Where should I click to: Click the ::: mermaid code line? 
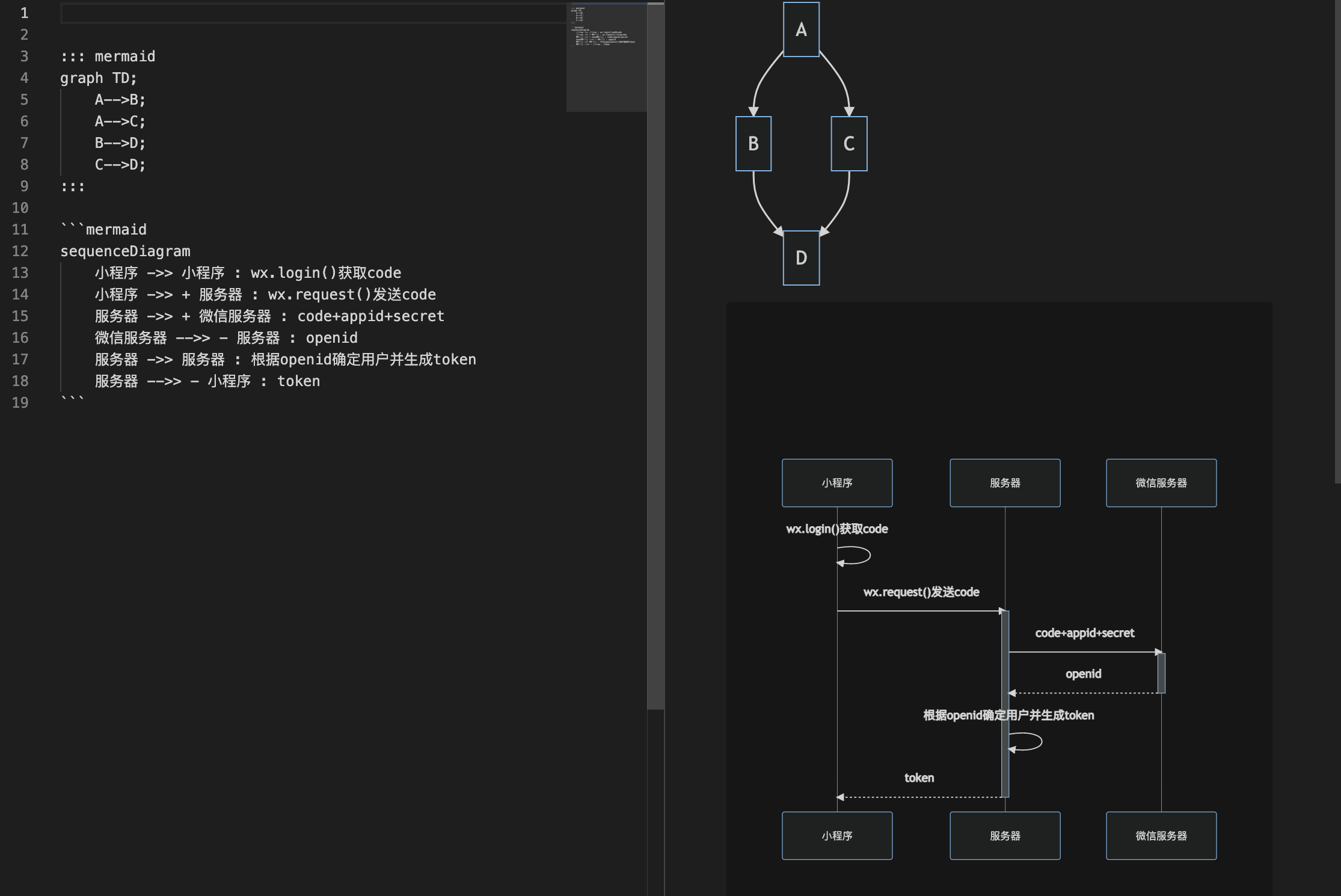click(108, 57)
